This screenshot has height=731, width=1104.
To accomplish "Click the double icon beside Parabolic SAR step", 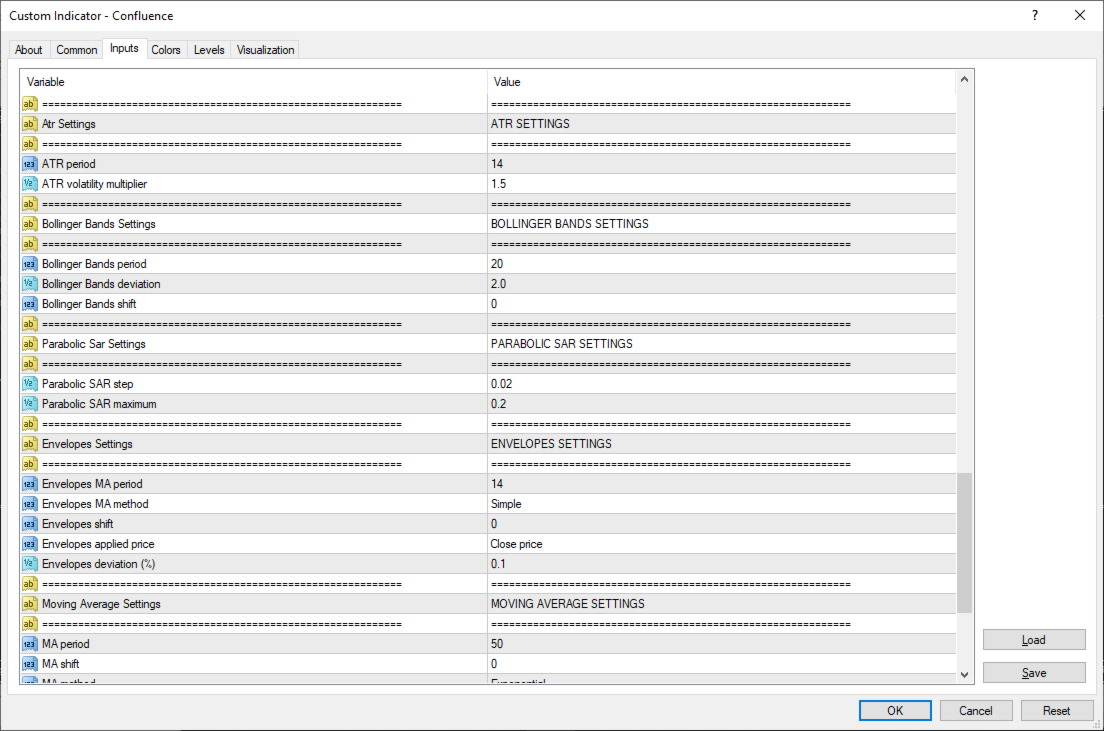I will pos(29,384).
